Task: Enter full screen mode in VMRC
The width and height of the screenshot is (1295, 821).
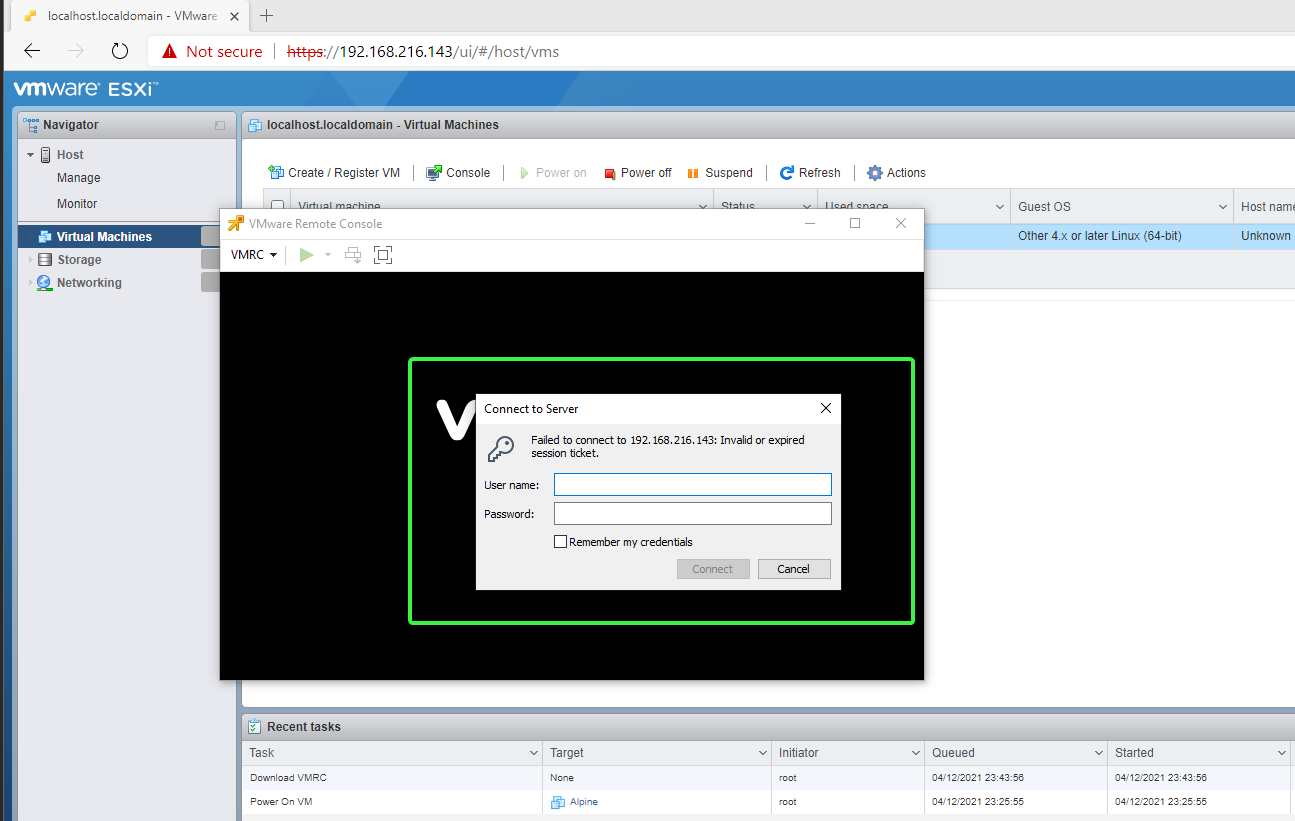Action: [382, 255]
